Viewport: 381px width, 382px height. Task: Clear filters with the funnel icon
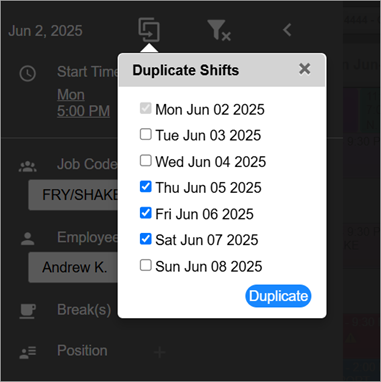(x=219, y=30)
